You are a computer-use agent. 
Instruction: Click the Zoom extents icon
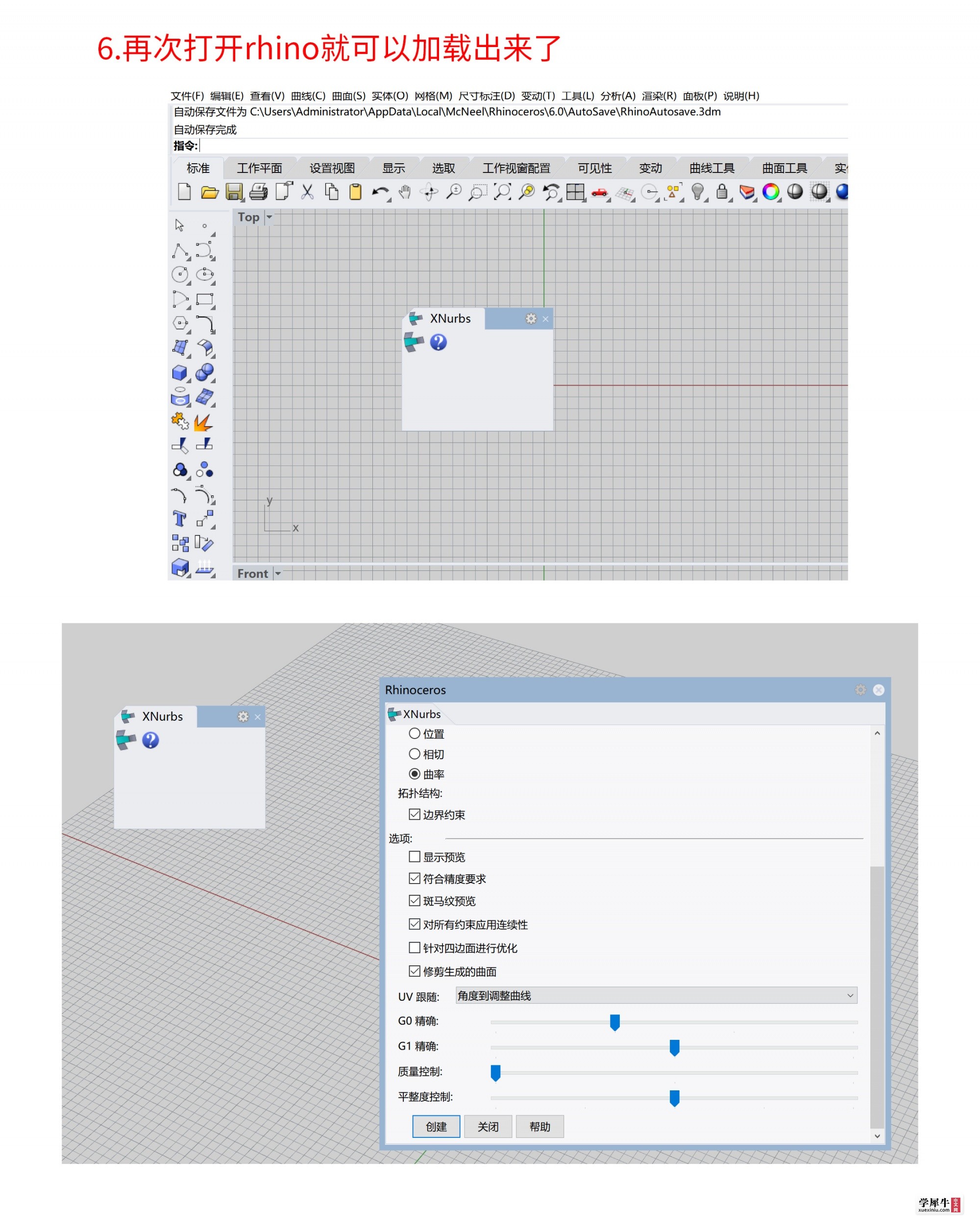(x=502, y=192)
